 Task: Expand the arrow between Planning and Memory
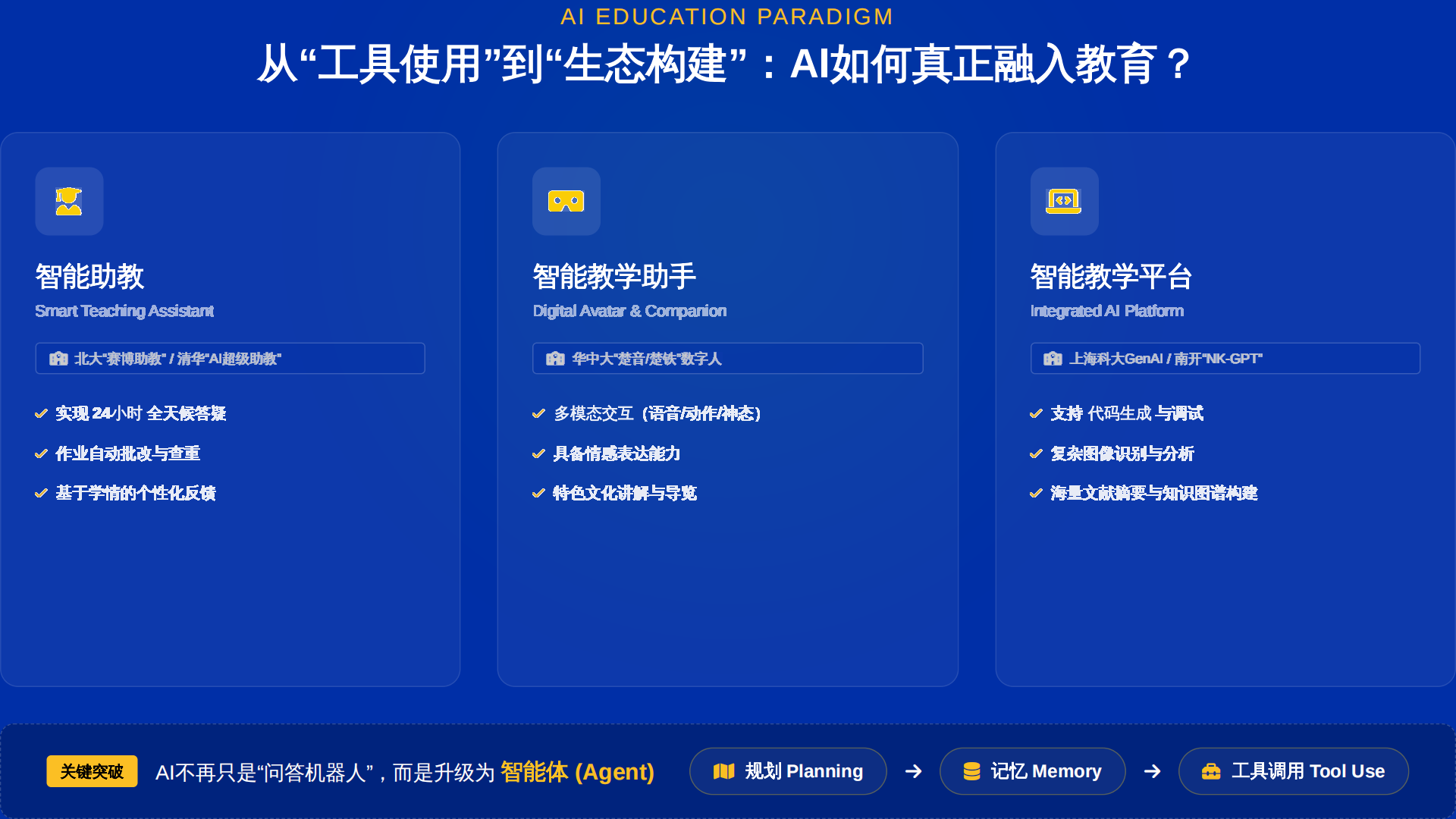(x=912, y=771)
